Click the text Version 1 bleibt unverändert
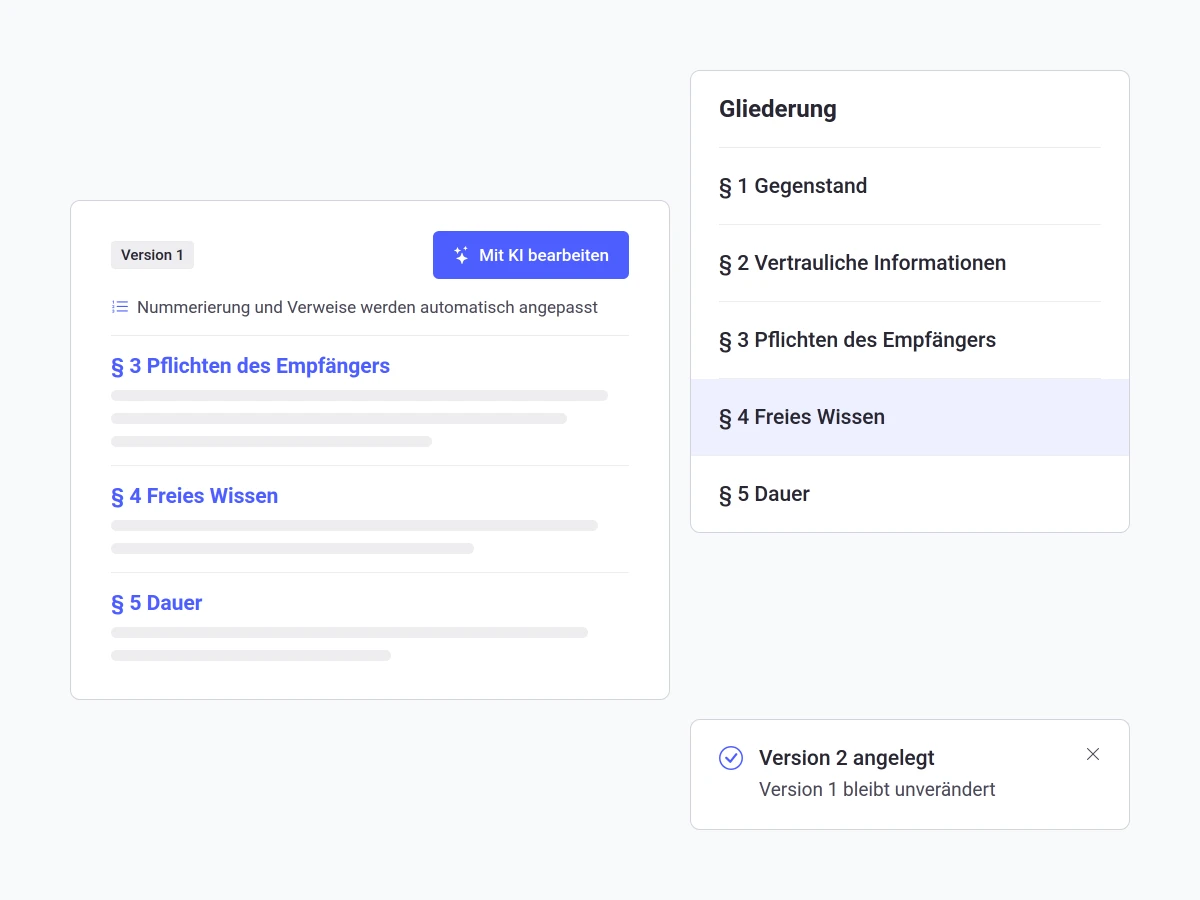Viewport: 1200px width, 900px height. (877, 789)
